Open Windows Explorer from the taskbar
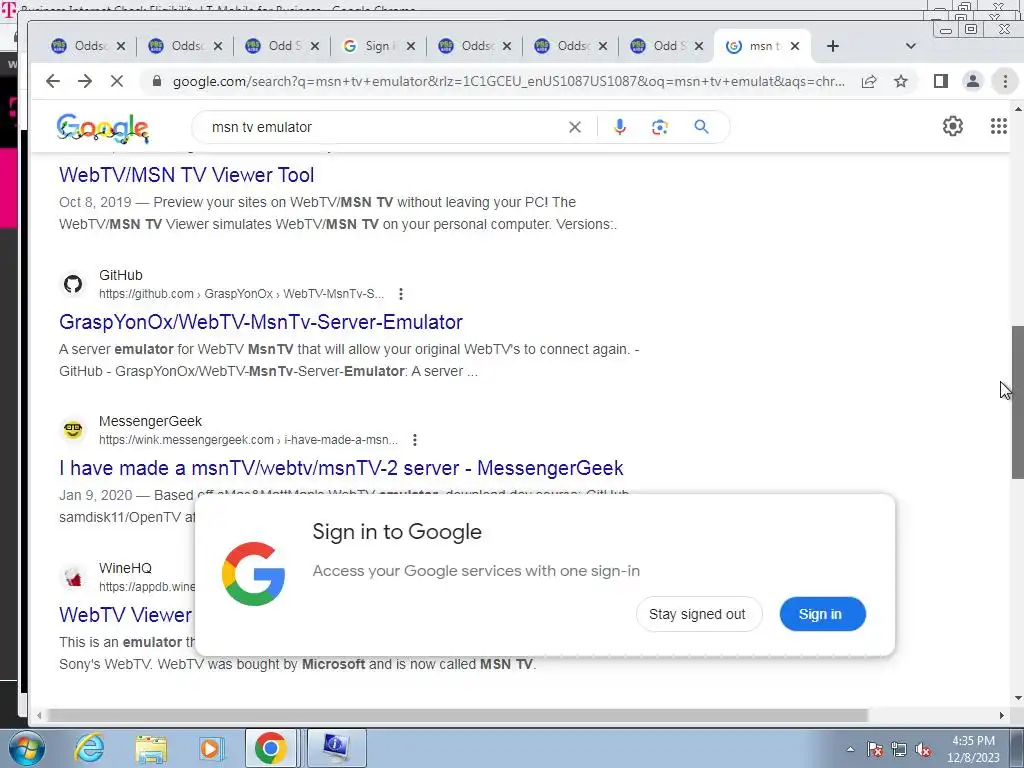The width and height of the screenshot is (1024, 768). [x=151, y=748]
